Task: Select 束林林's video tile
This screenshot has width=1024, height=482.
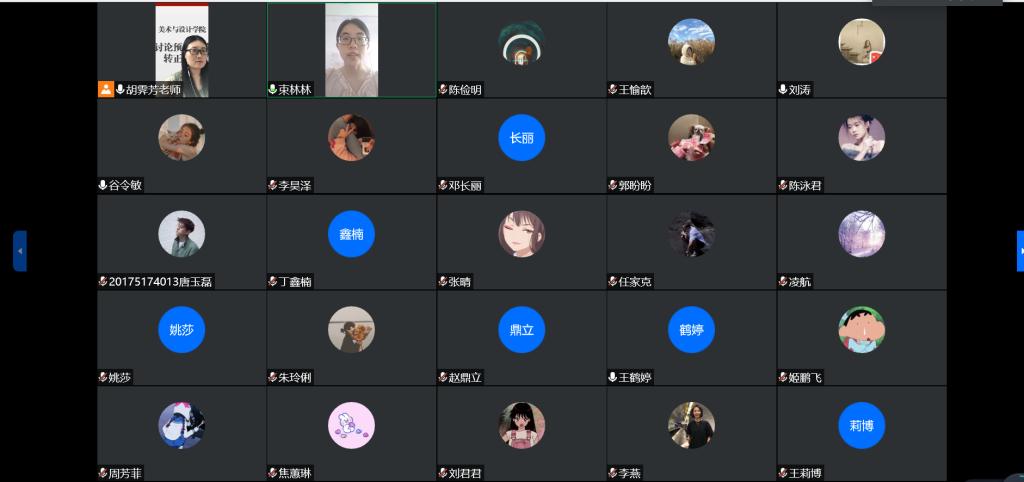Action: point(351,50)
